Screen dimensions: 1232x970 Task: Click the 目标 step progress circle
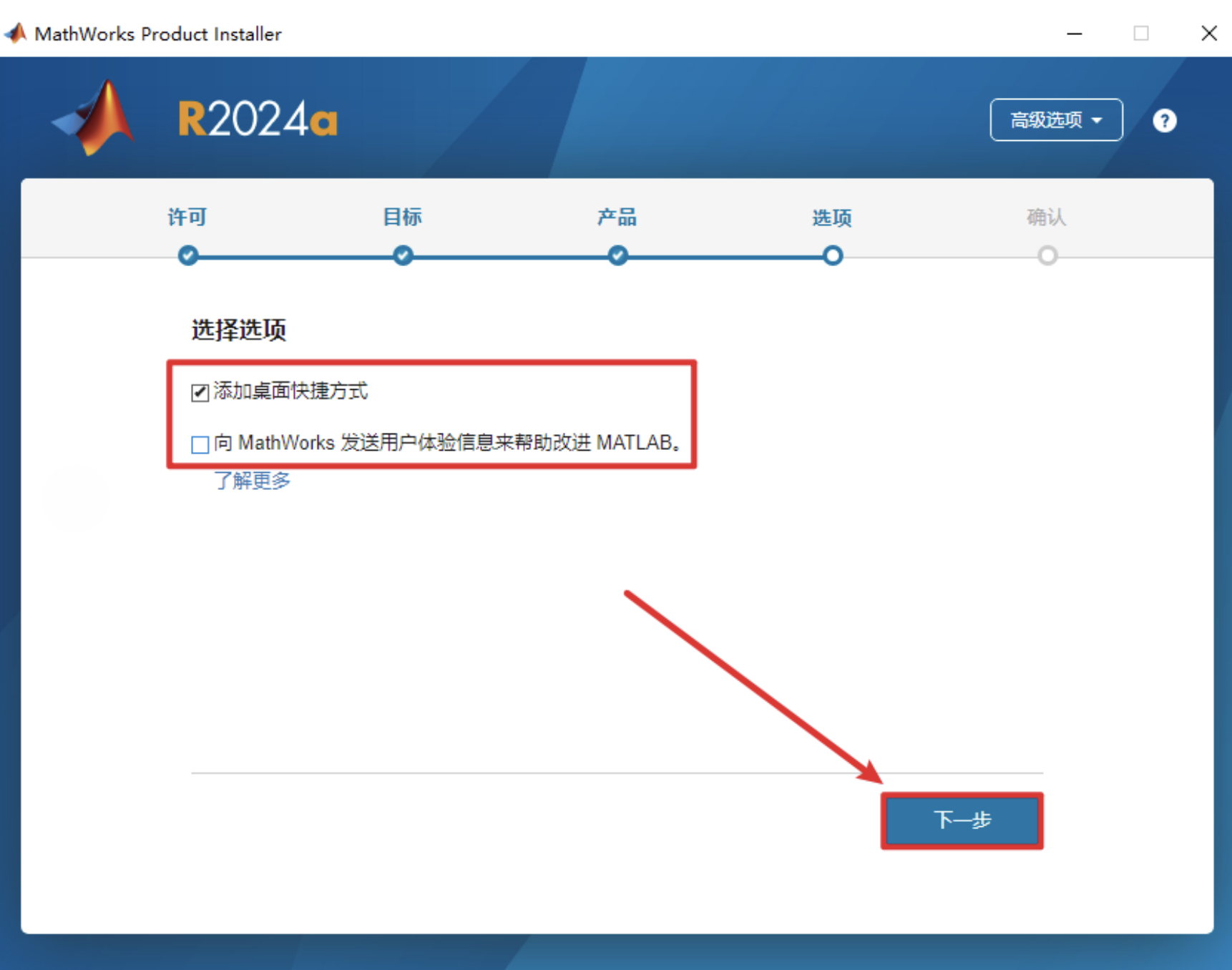402,255
